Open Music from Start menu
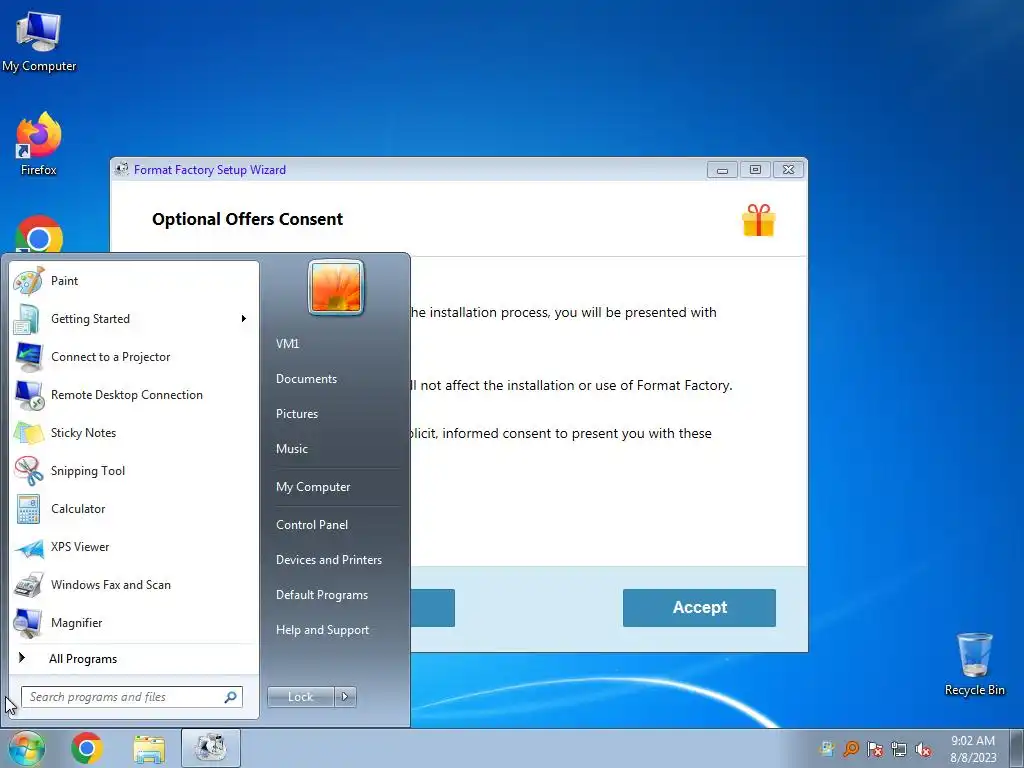Image resolution: width=1024 pixels, height=768 pixels. point(291,449)
